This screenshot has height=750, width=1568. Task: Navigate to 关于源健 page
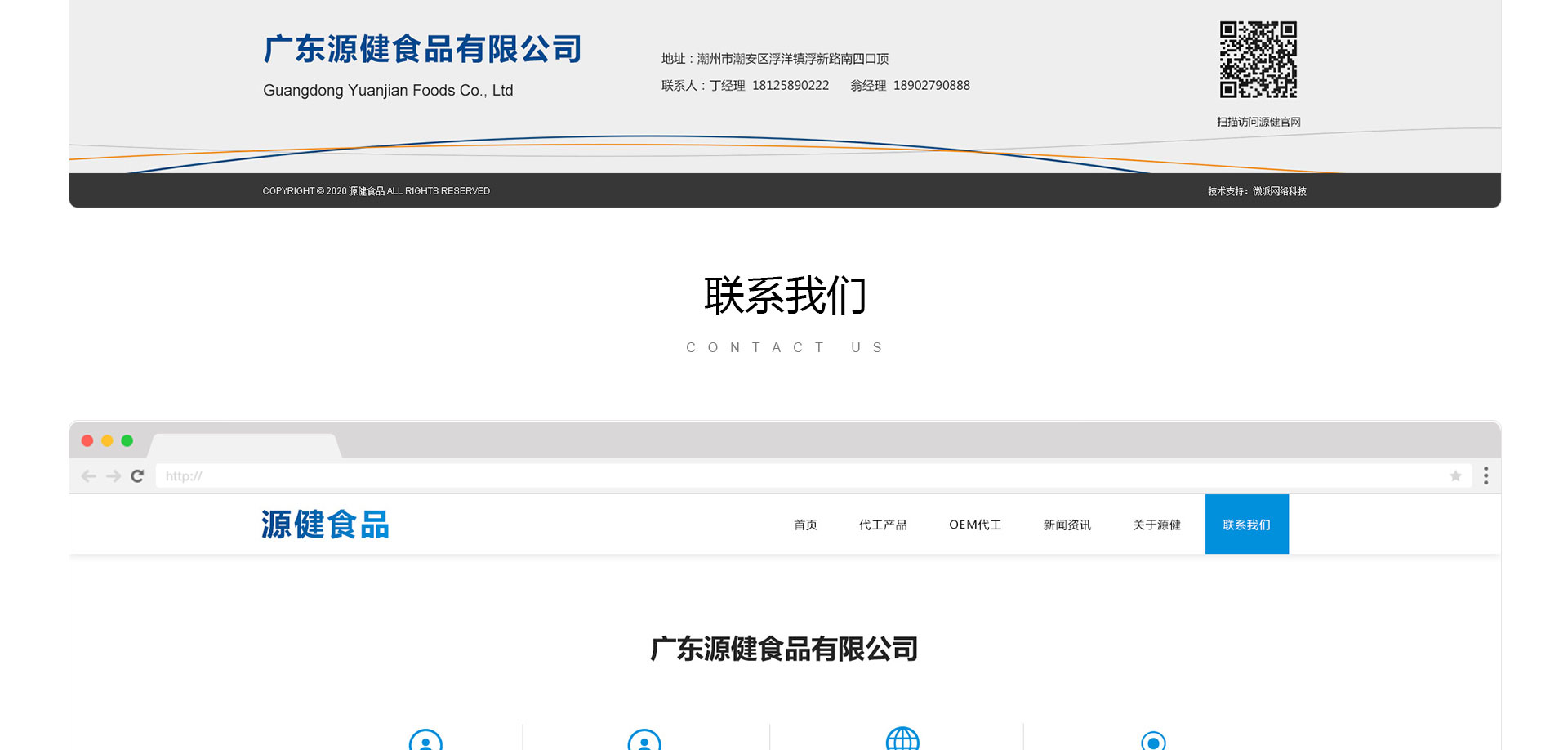point(1156,525)
